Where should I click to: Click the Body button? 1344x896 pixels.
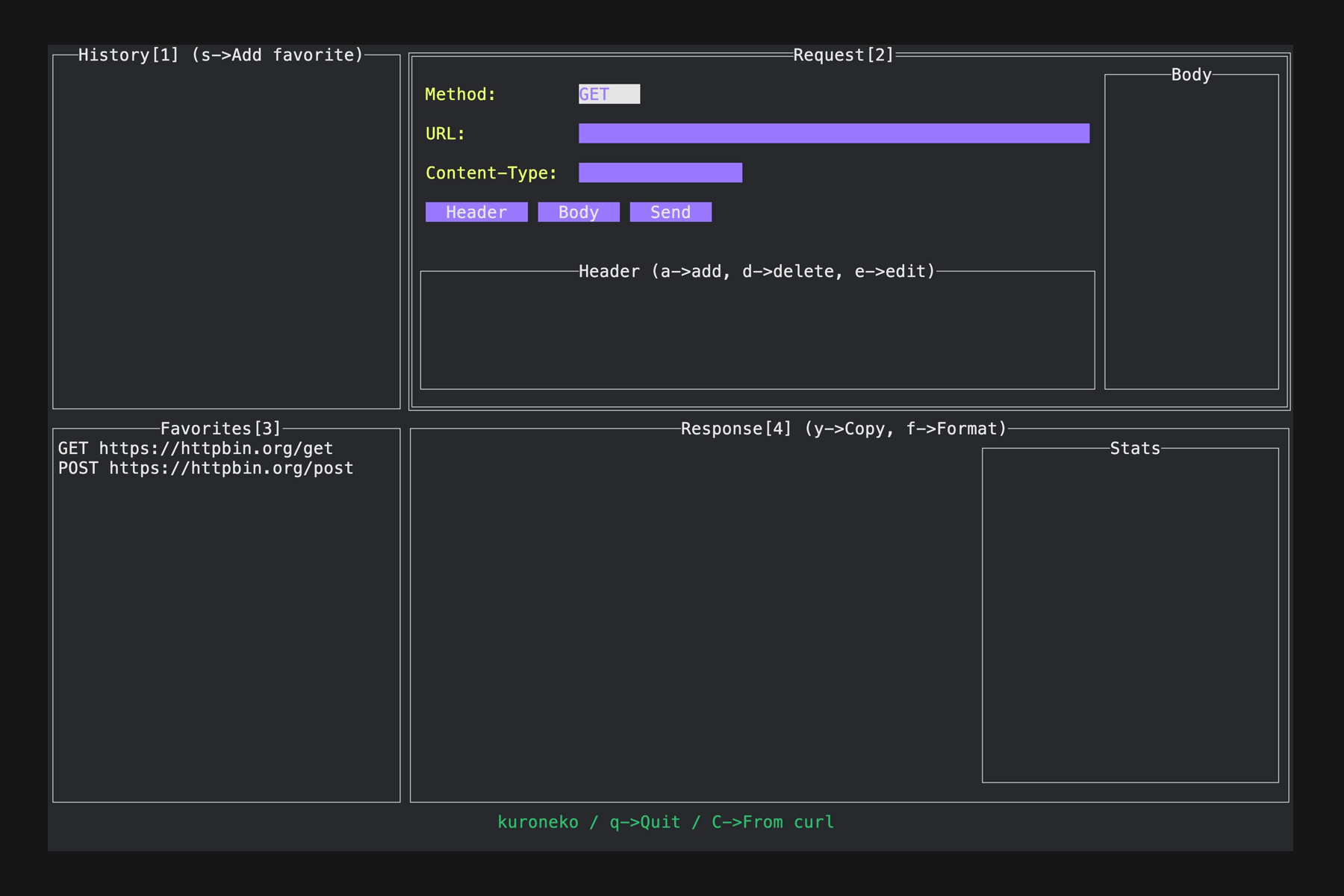tap(579, 212)
